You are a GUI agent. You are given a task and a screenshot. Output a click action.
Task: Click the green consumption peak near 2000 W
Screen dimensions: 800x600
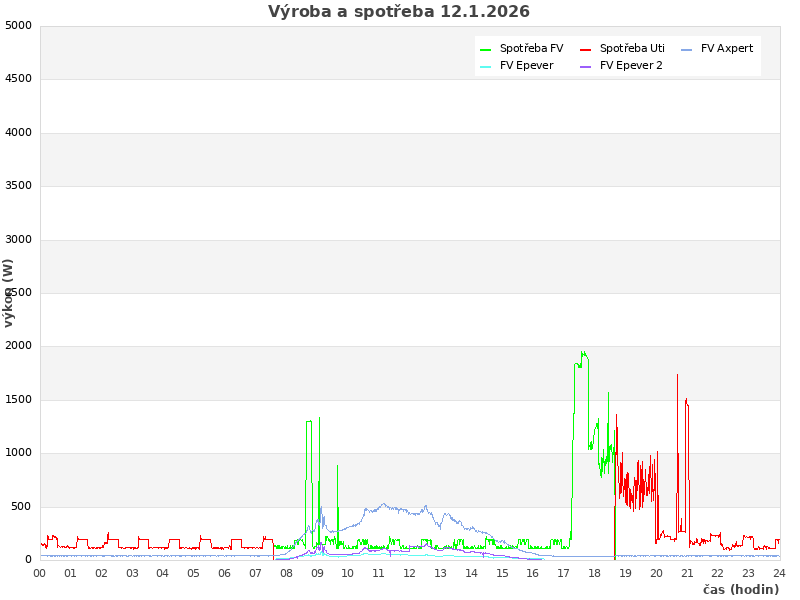click(583, 354)
